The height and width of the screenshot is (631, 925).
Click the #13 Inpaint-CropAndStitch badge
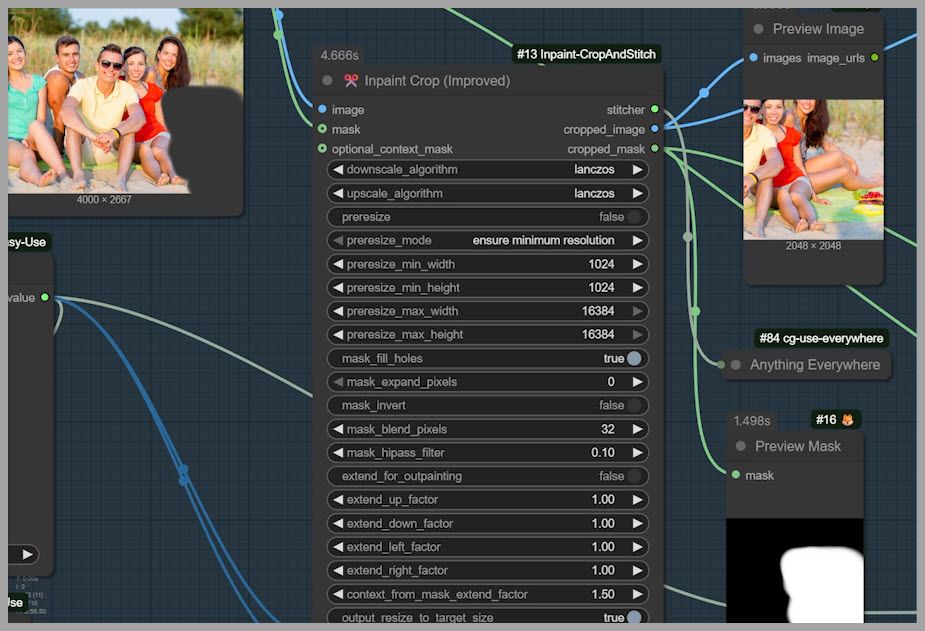click(x=587, y=54)
